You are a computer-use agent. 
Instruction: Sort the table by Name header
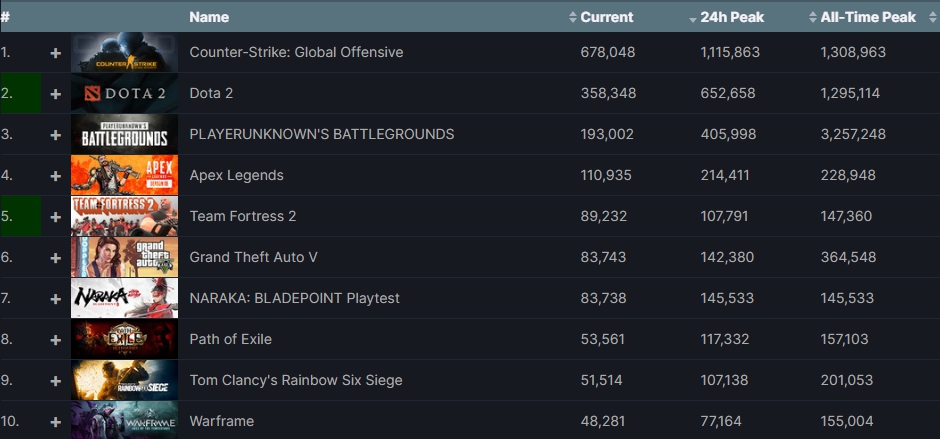(x=209, y=17)
